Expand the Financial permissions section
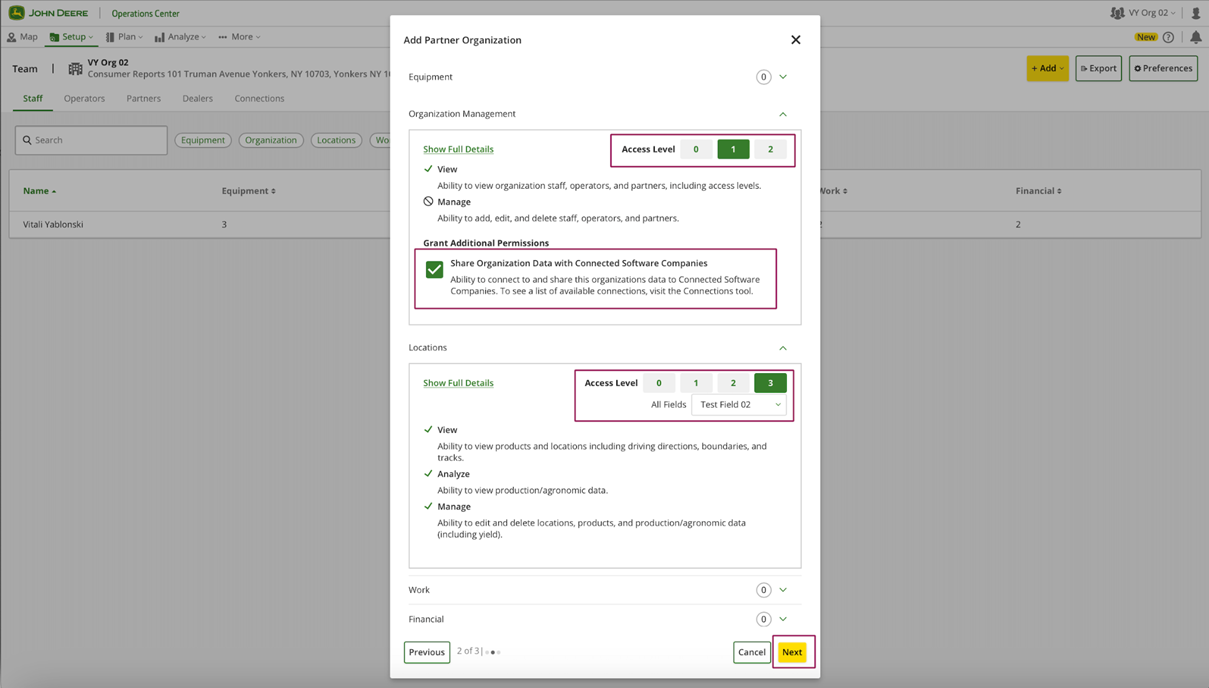1209x688 pixels. tap(783, 619)
